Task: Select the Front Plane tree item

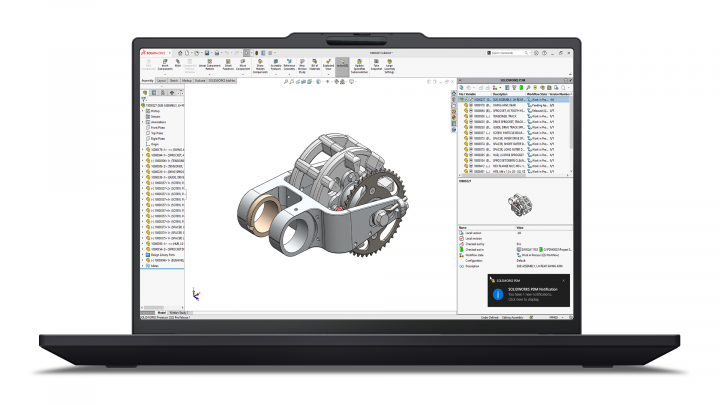Action: point(157,128)
